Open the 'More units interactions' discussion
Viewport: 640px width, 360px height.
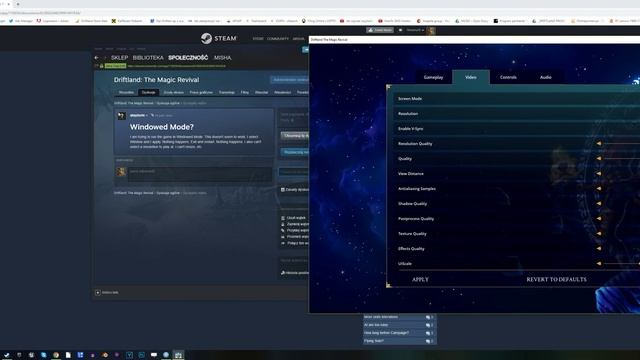pos(380,317)
